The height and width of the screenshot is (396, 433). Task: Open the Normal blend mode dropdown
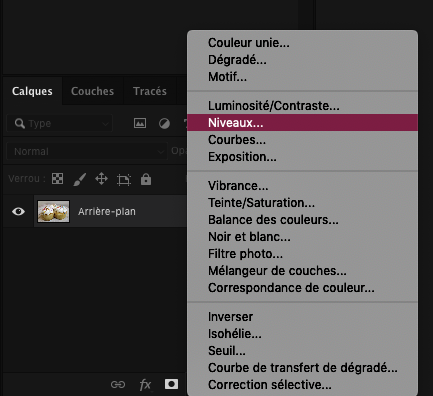click(87, 151)
